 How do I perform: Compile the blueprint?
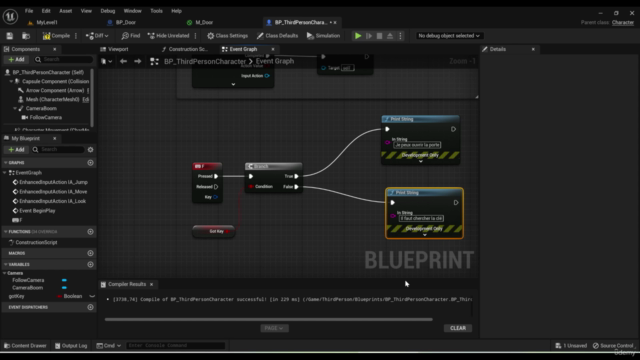point(56,36)
